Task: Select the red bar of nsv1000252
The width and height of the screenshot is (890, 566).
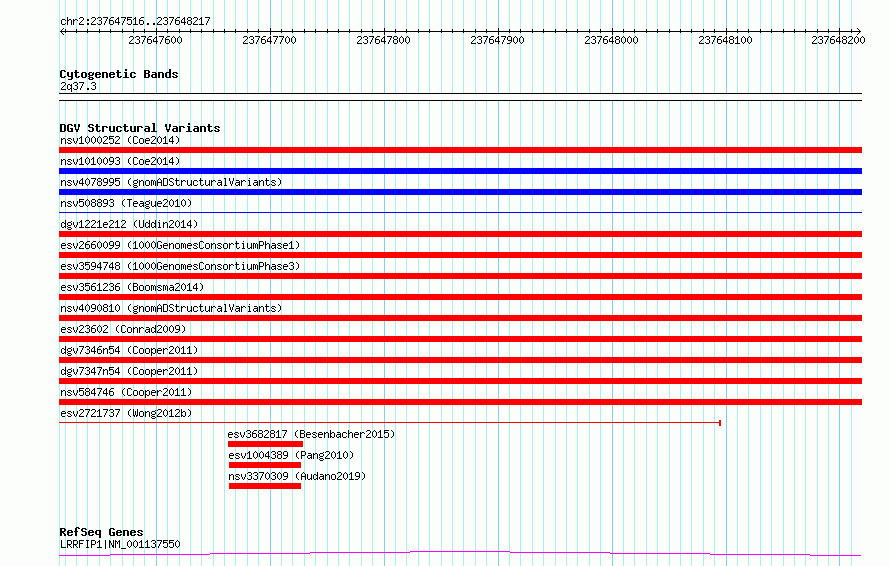Action: coord(460,150)
